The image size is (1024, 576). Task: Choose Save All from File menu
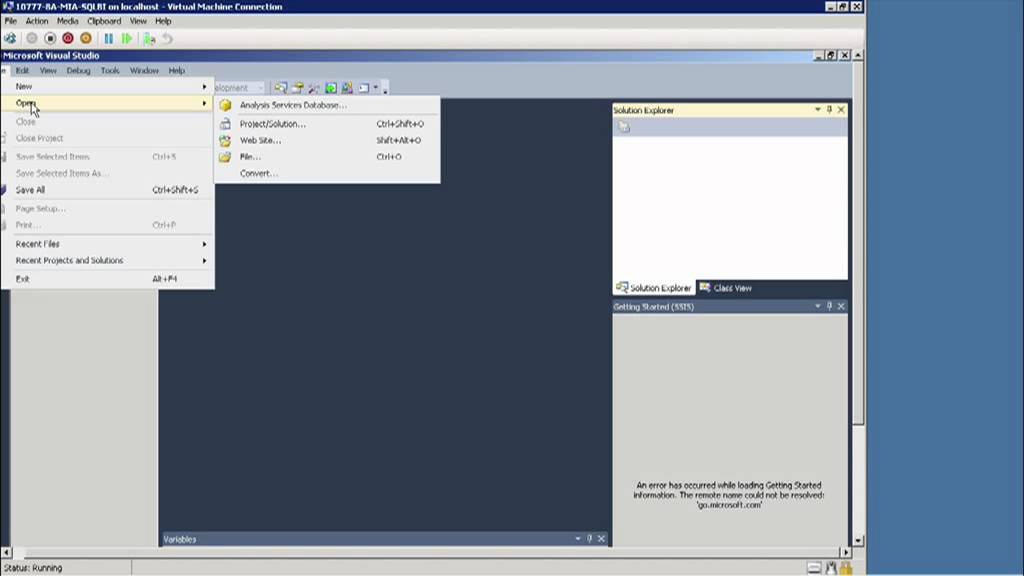(x=107, y=190)
